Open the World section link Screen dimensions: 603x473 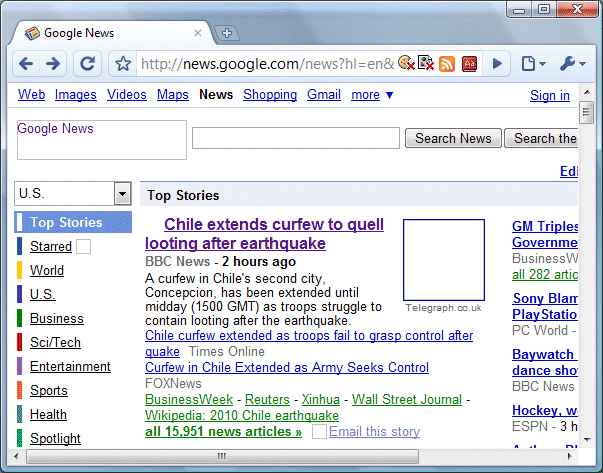[47, 270]
